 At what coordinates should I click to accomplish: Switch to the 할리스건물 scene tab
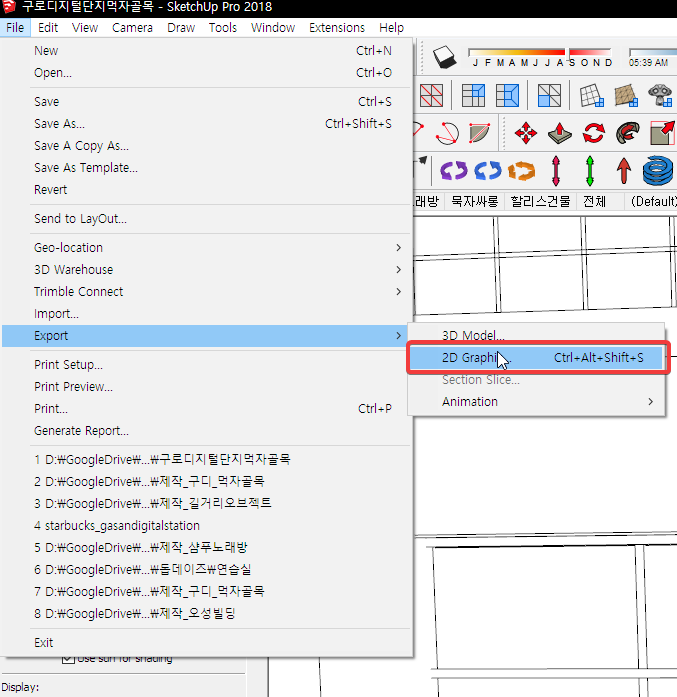[x=540, y=201]
